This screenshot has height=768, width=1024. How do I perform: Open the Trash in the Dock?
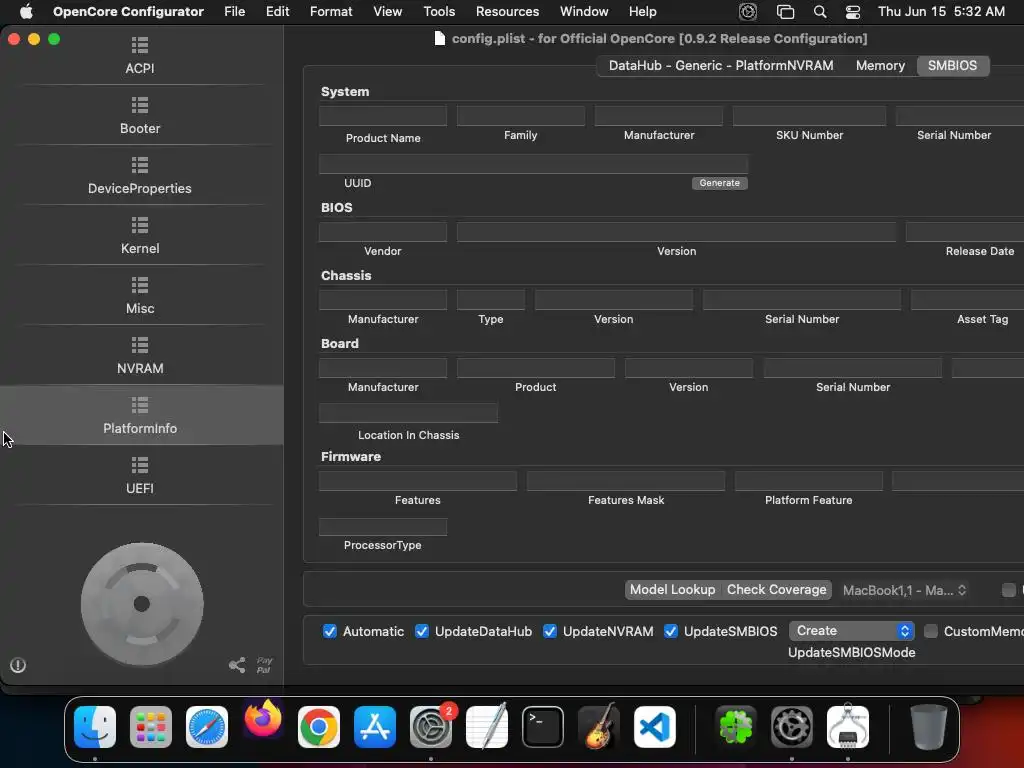(x=928, y=727)
